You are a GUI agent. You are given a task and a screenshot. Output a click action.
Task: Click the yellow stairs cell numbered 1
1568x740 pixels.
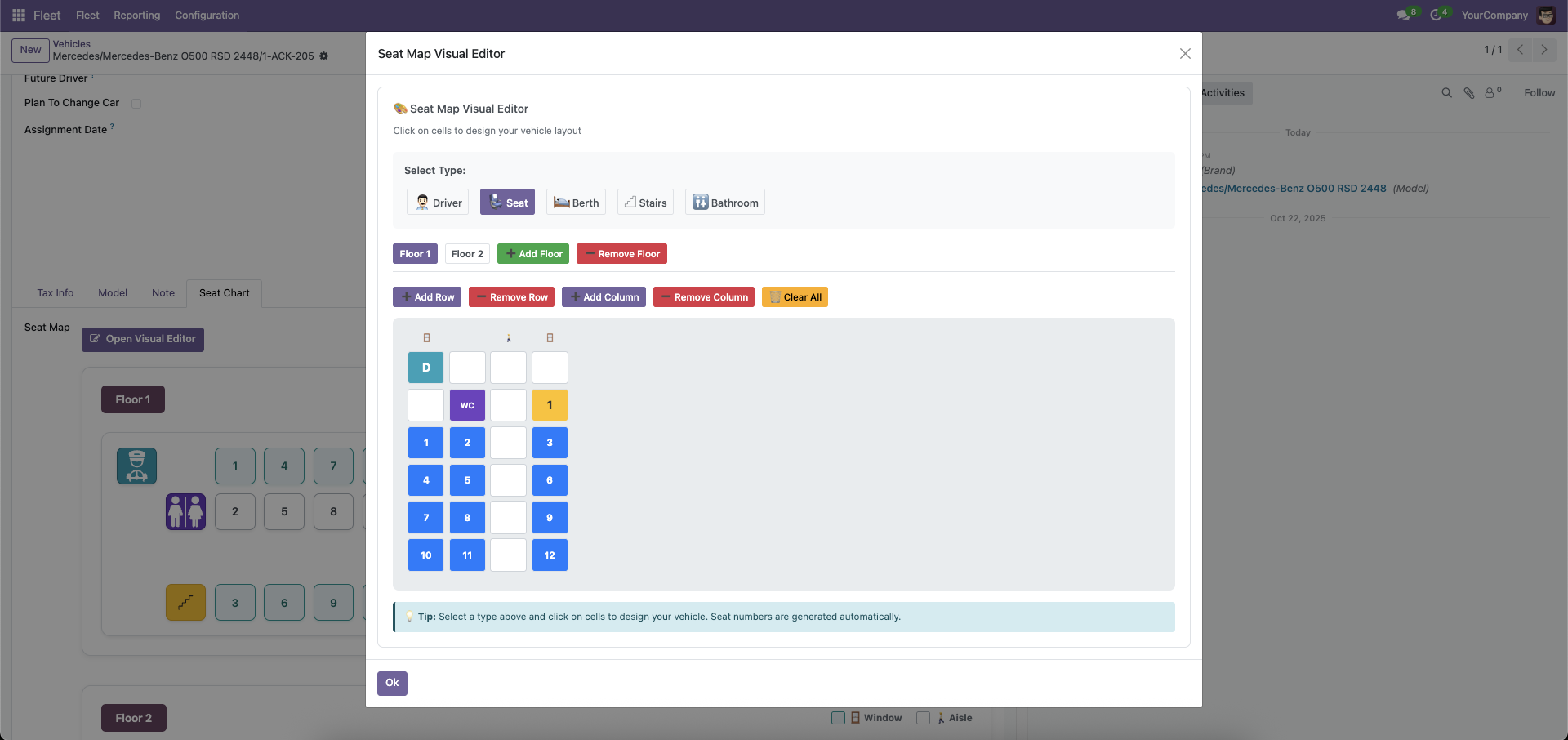[550, 405]
